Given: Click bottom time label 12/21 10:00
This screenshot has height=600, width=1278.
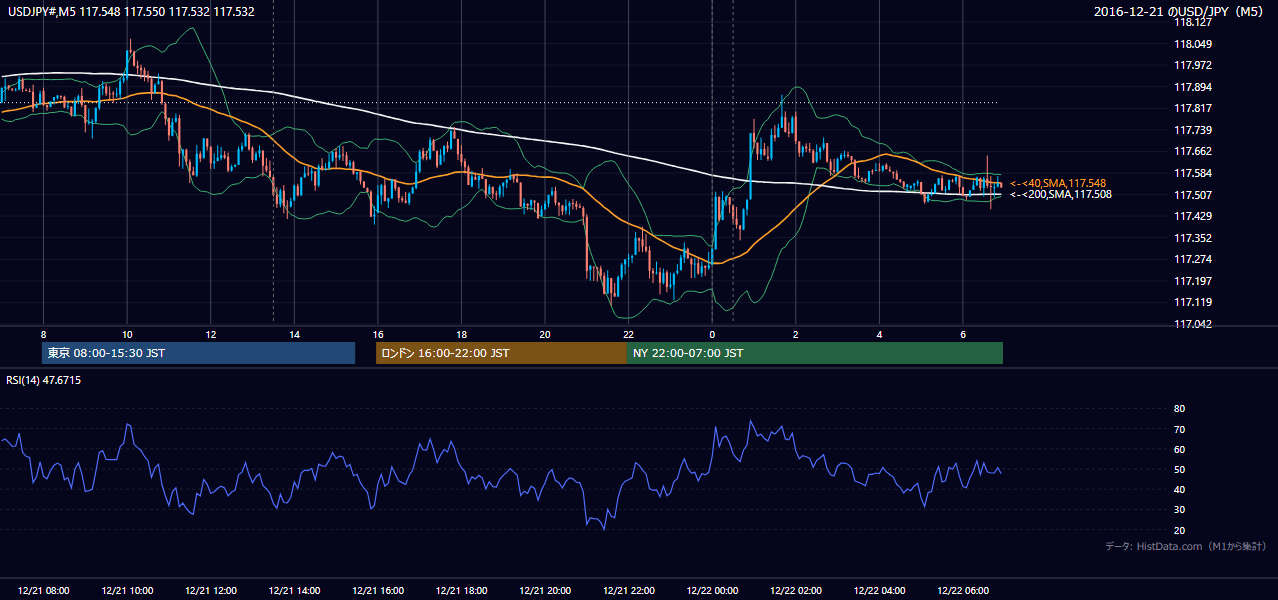Looking at the screenshot, I should click(127, 591).
